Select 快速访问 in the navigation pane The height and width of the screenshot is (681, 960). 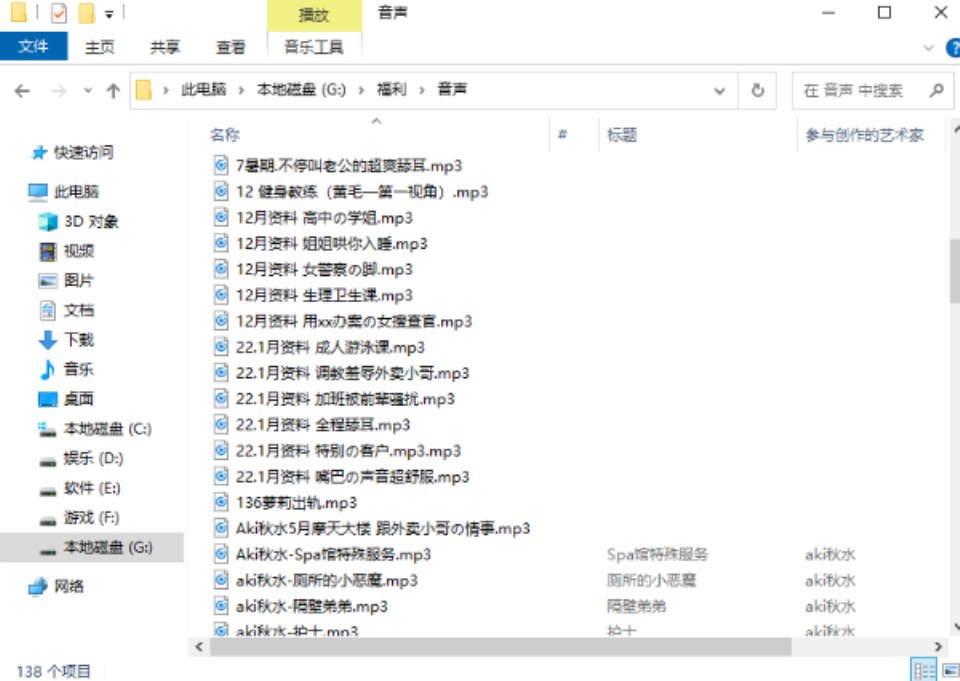[x=72, y=152]
